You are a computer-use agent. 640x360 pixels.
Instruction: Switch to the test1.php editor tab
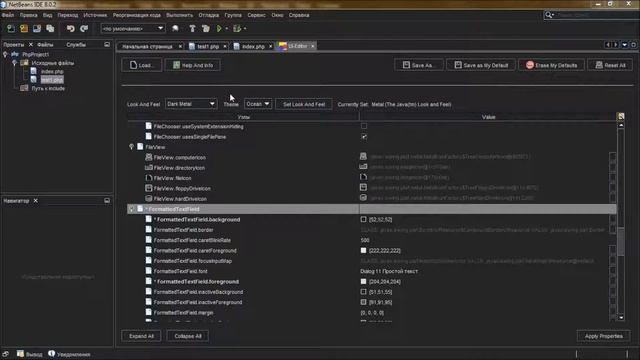pos(208,47)
